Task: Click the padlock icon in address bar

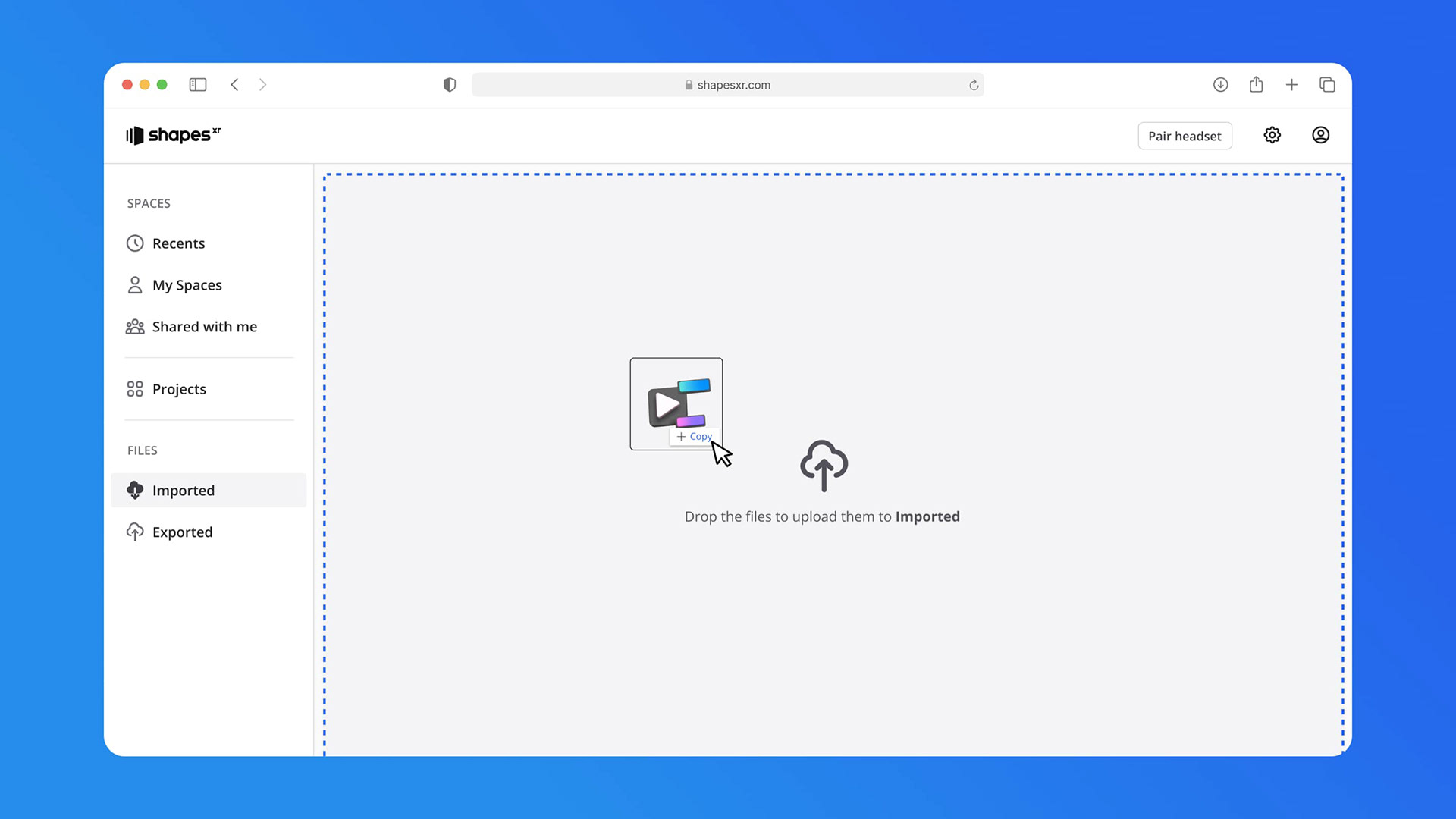Action: [x=689, y=85]
